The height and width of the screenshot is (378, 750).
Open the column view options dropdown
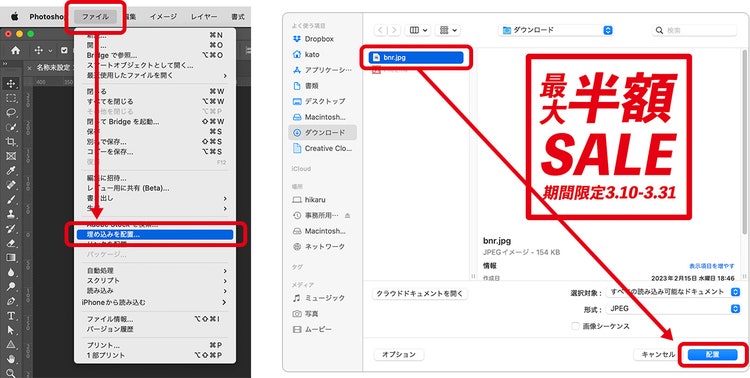click(x=418, y=30)
